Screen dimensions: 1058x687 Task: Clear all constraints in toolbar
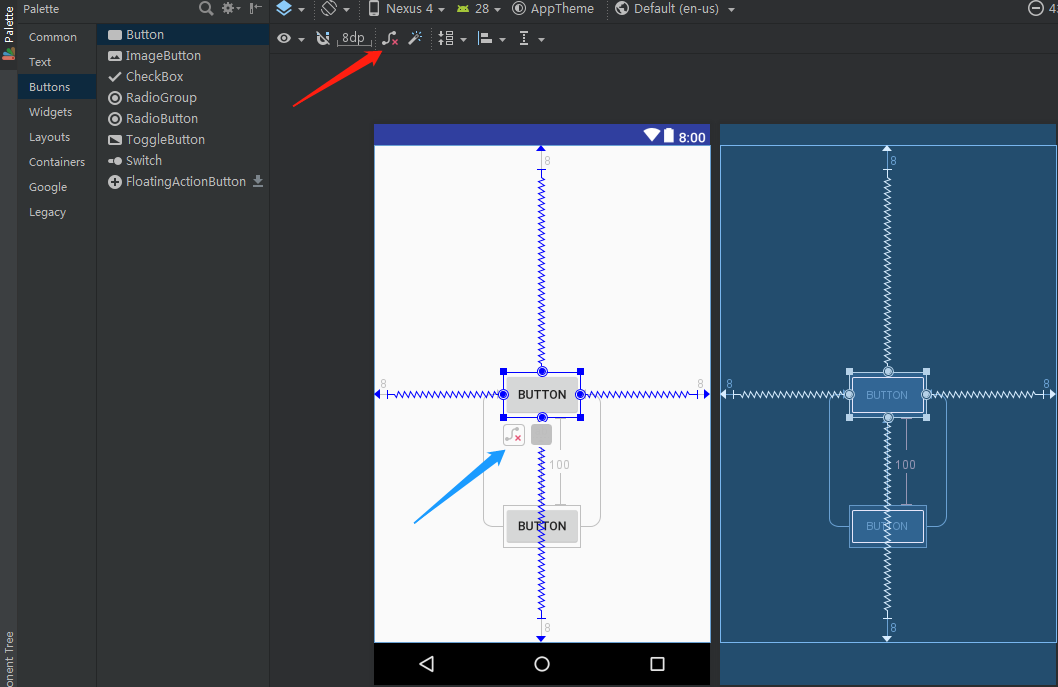click(390, 38)
